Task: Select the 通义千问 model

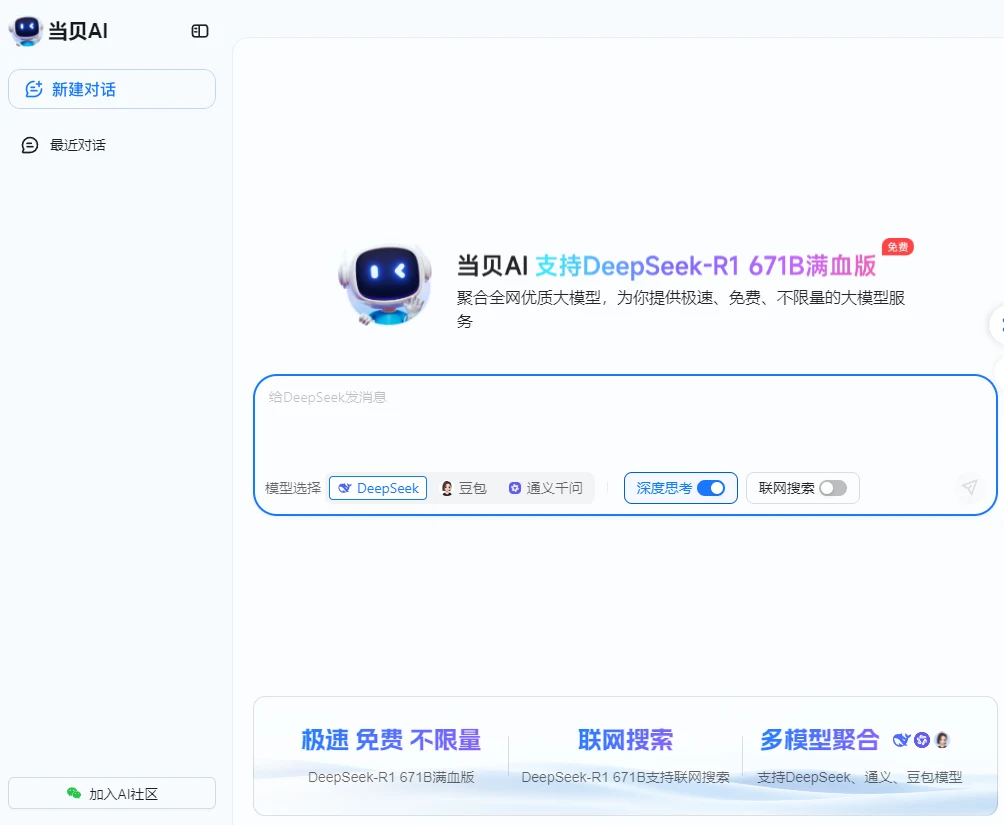Action: tap(546, 488)
